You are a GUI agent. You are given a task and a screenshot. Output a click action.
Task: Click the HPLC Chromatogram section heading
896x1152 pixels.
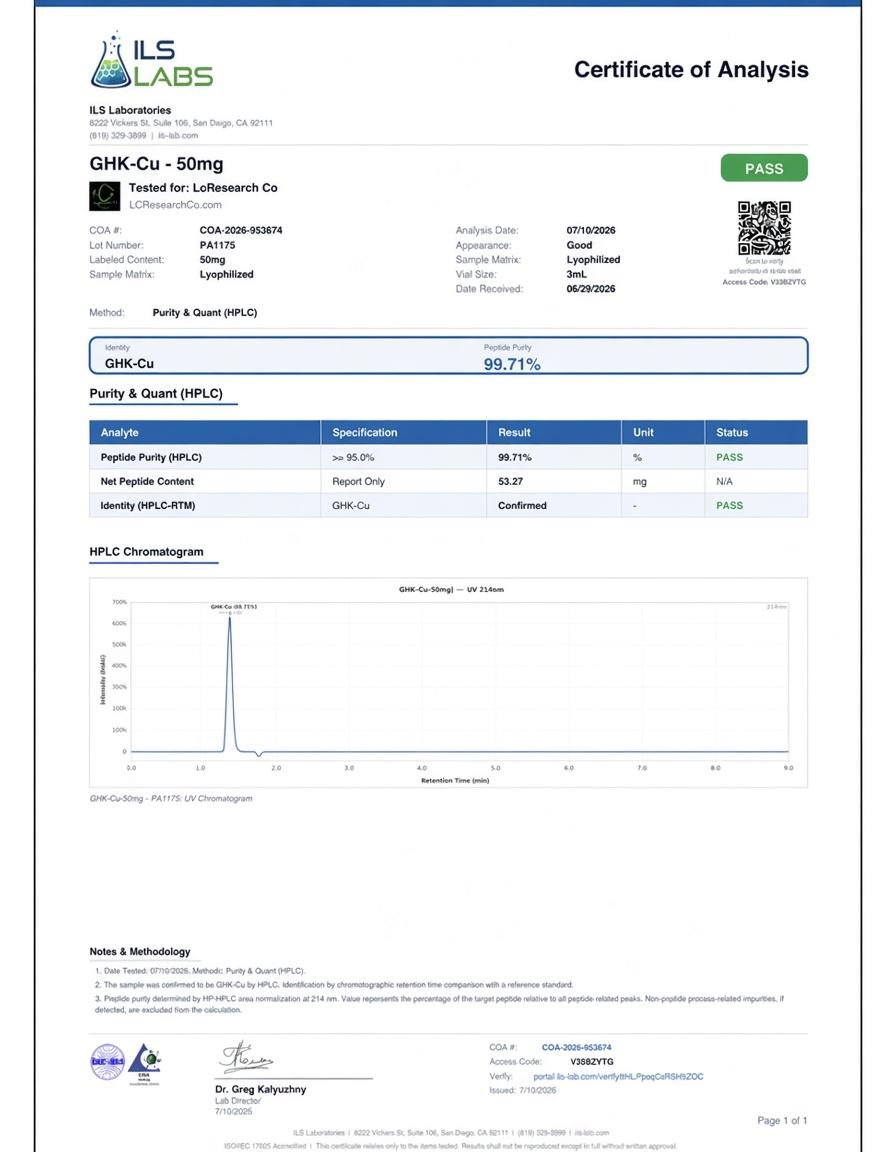146,552
